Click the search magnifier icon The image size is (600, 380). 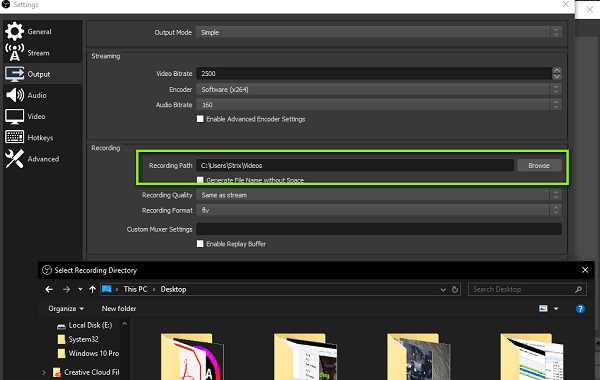pyautogui.click(x=579, y=290)
